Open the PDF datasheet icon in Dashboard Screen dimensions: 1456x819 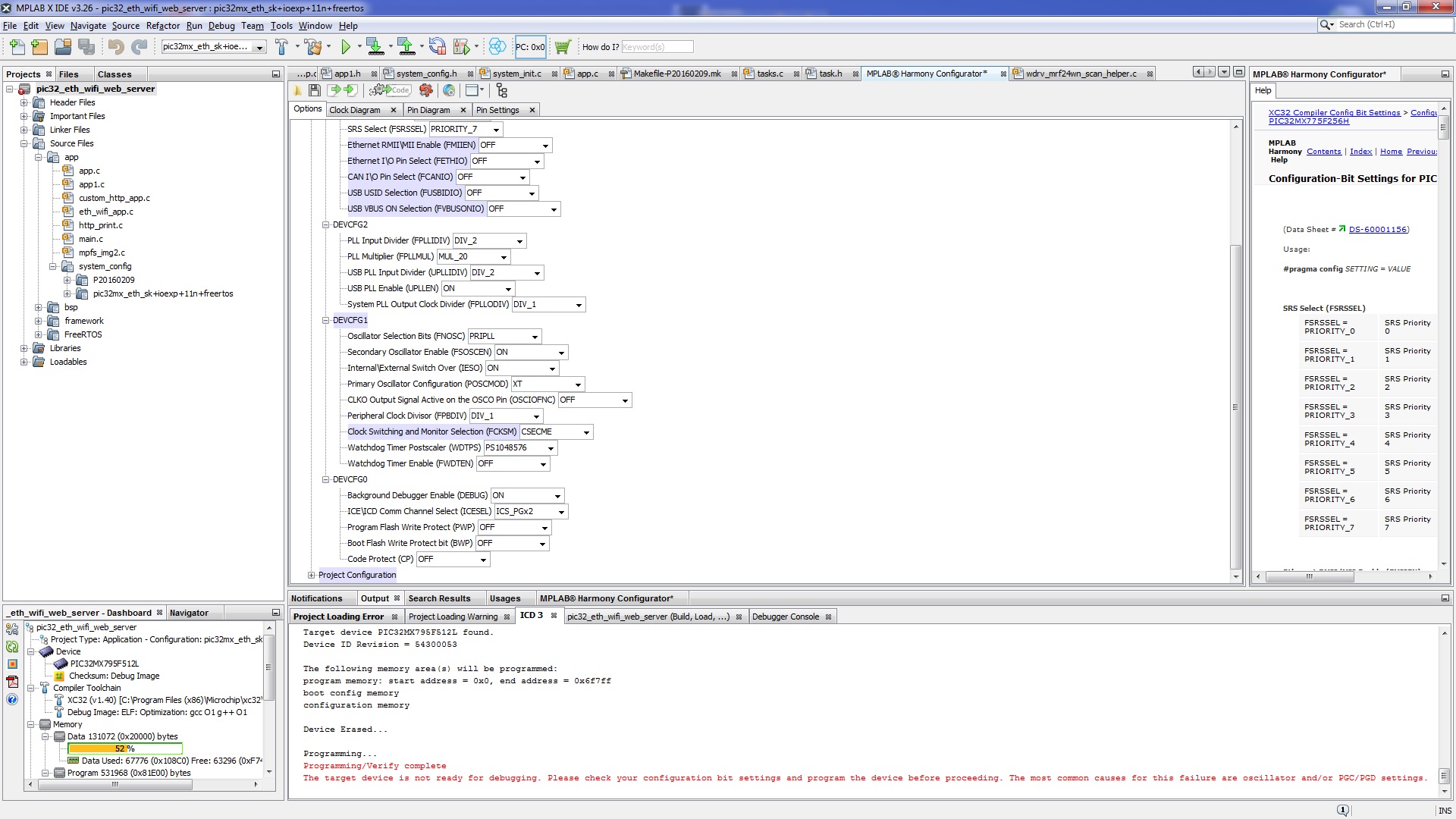tap(12, 682)
